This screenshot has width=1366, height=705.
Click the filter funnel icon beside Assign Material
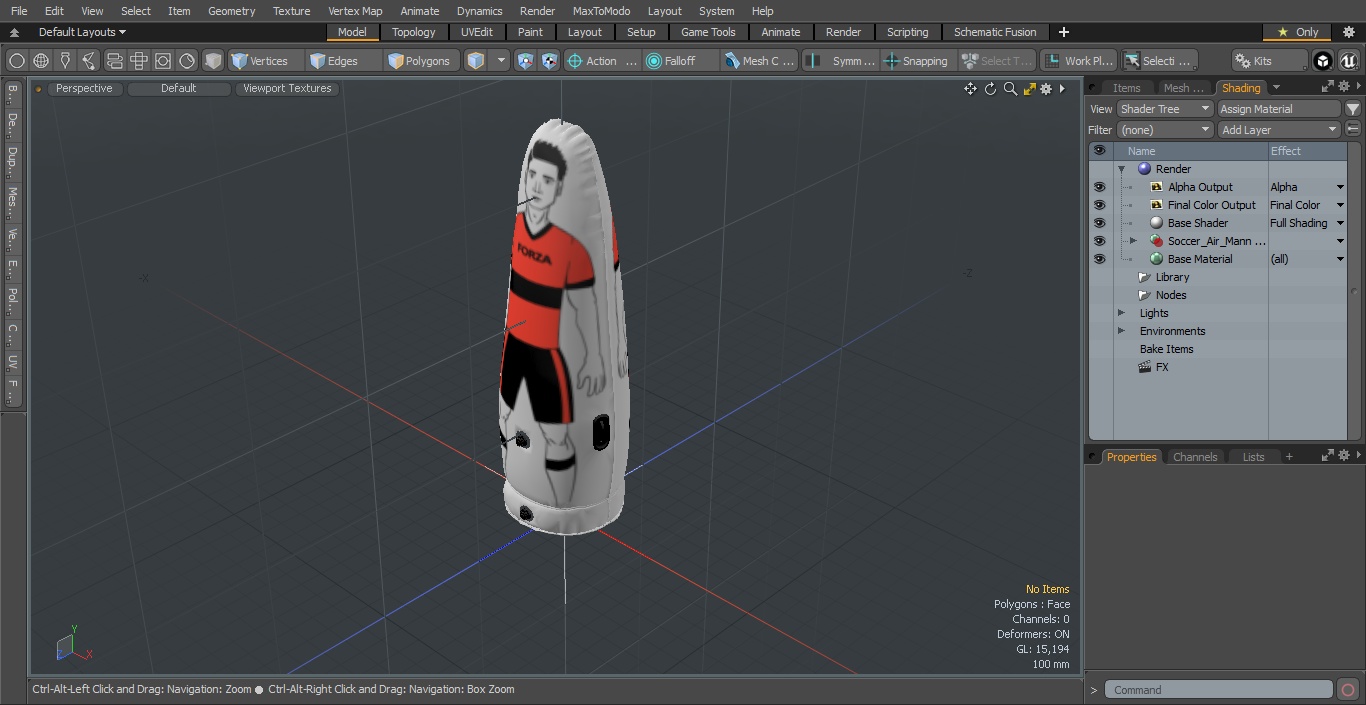[x=1353, y=109]
